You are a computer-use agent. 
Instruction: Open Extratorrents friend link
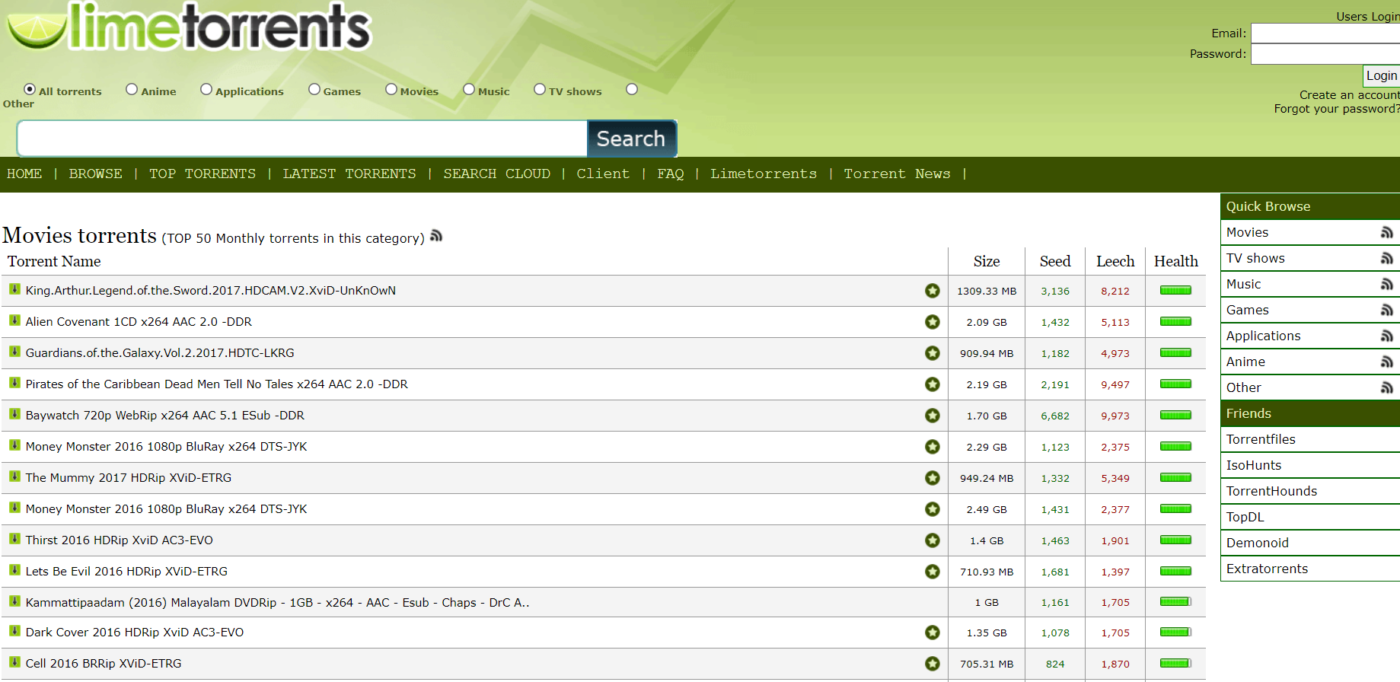1267,569
